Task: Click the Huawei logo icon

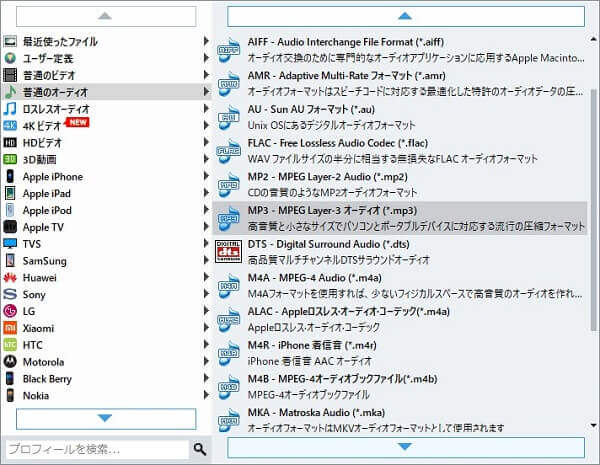Action: (x=10, y=277)
